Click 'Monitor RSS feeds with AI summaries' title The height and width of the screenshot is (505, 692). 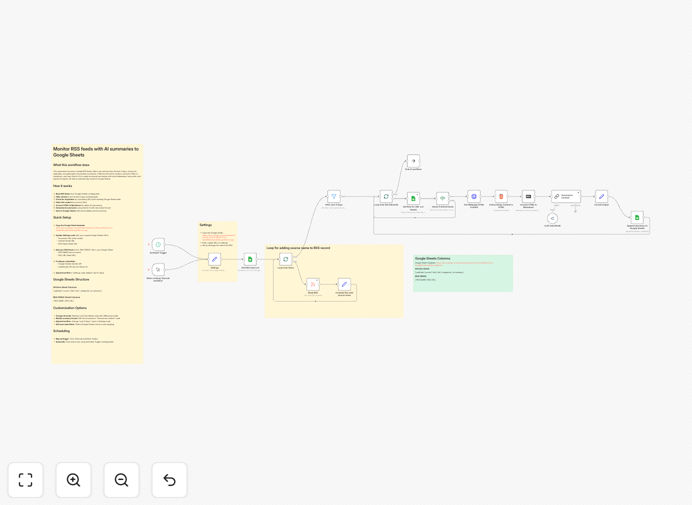tap(96, 152)
